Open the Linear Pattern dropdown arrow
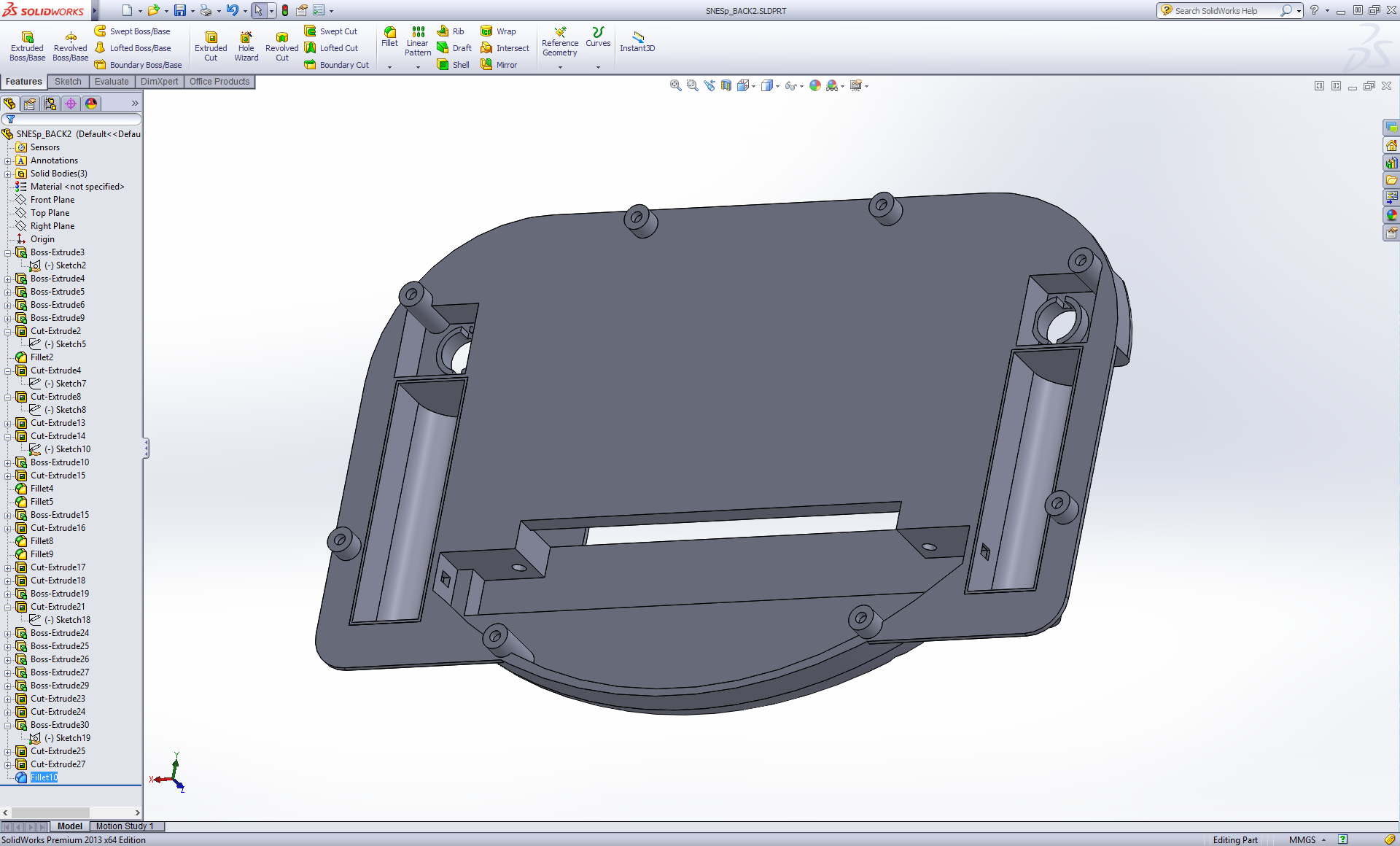The height and width of the screenshot is (846, 1400). pyautogui.click(x=418, y=67)
